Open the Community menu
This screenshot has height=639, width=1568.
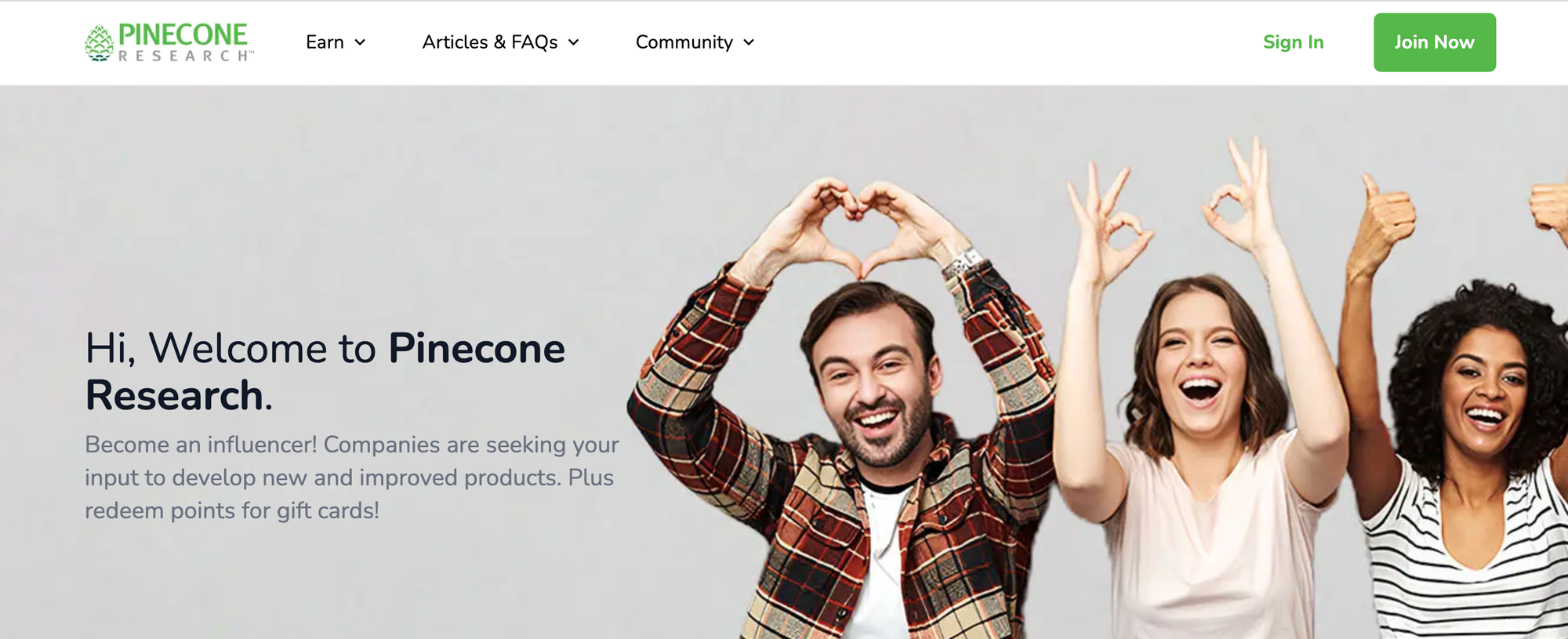[x=684, y=42]
